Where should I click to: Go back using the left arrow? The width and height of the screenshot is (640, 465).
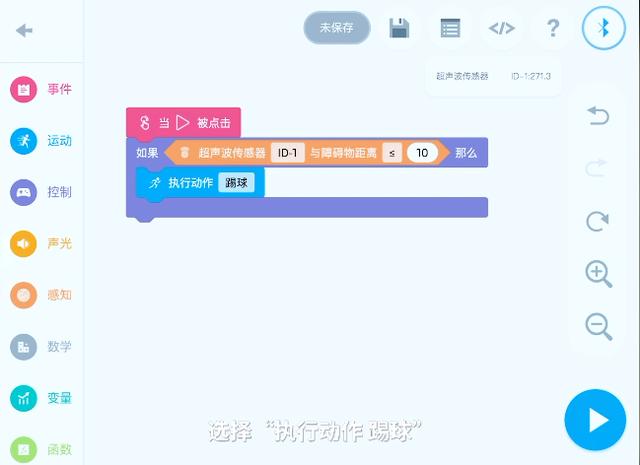(24, 30)
